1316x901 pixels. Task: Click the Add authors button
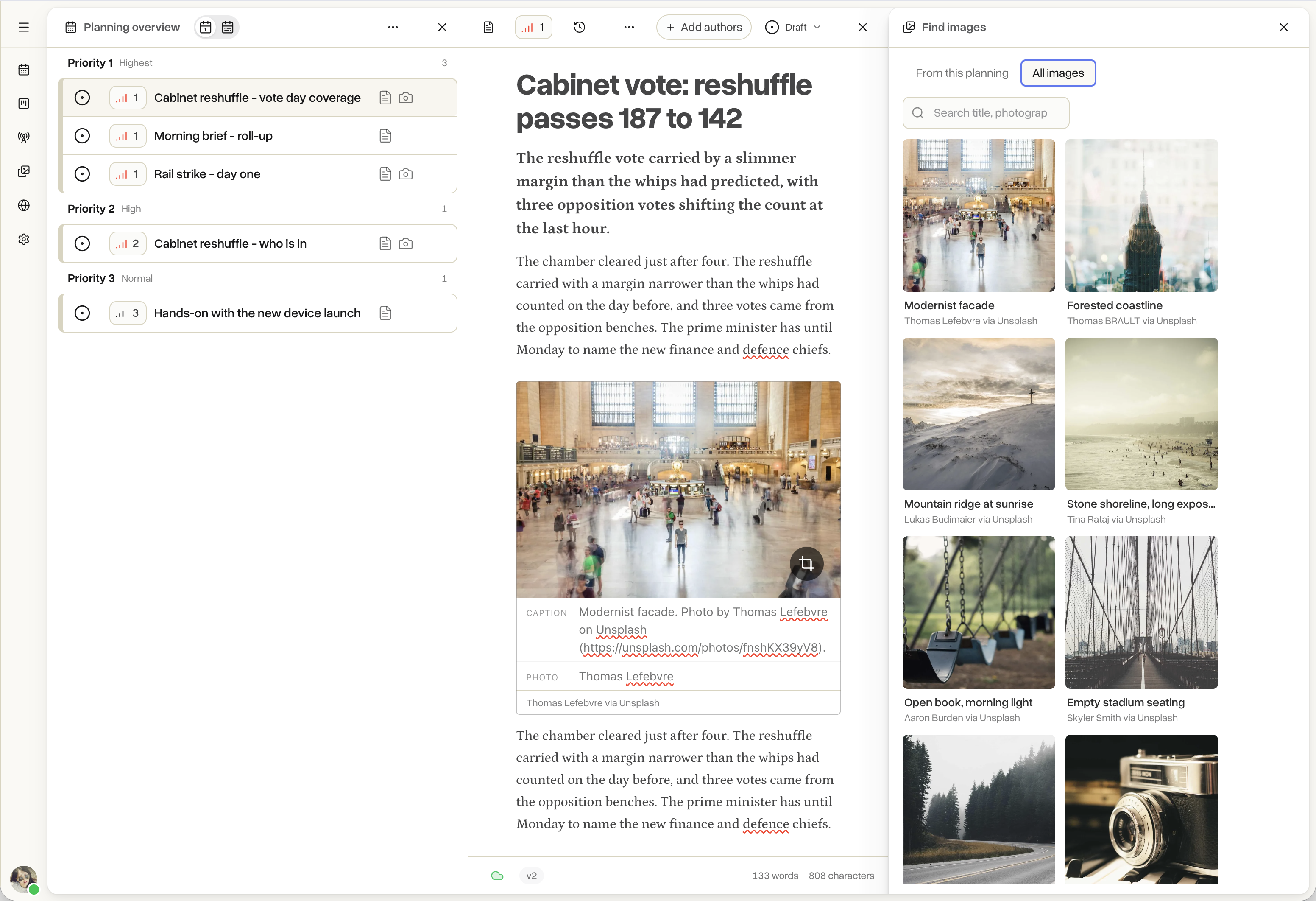pos(704,27)
